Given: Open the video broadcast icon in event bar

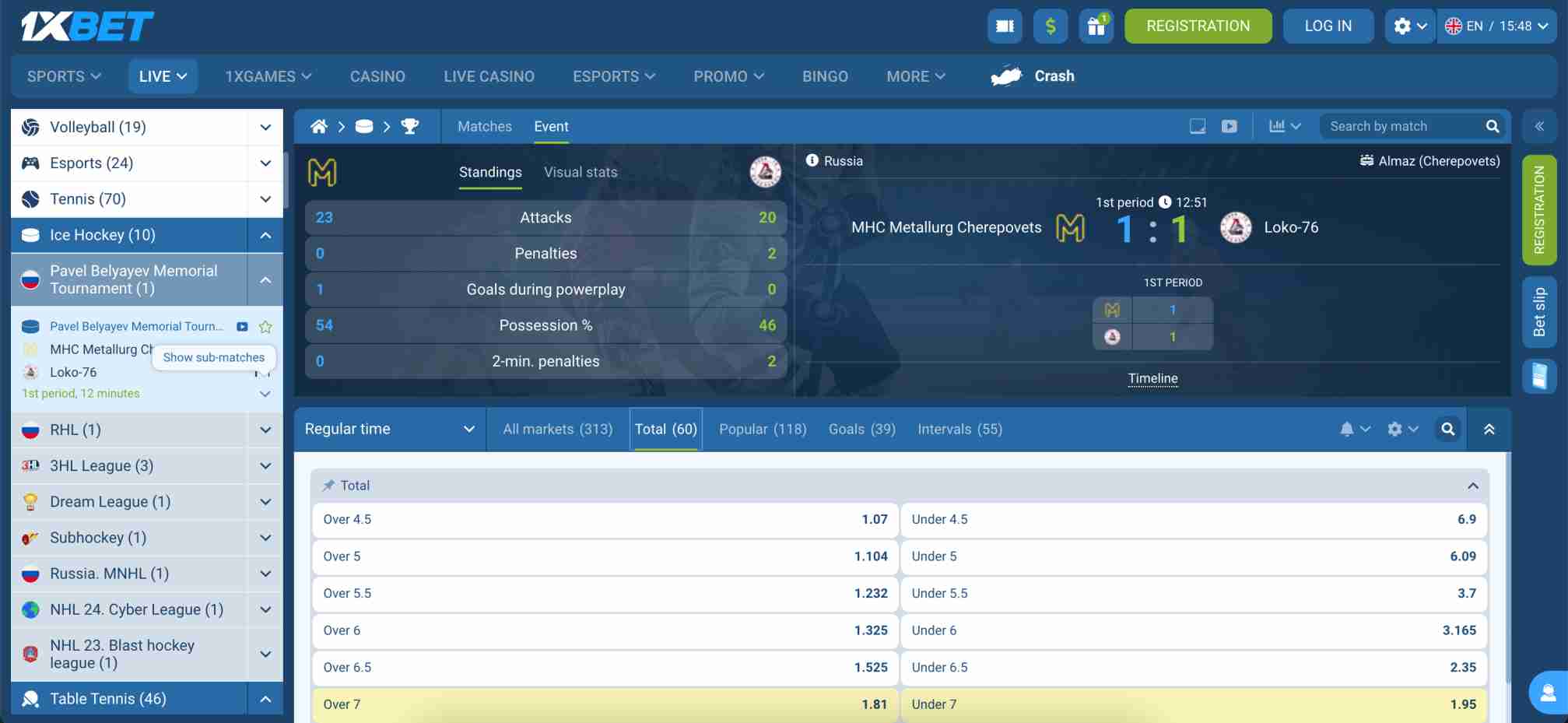Looking at the screenshot, I should tap(1229, 126).
